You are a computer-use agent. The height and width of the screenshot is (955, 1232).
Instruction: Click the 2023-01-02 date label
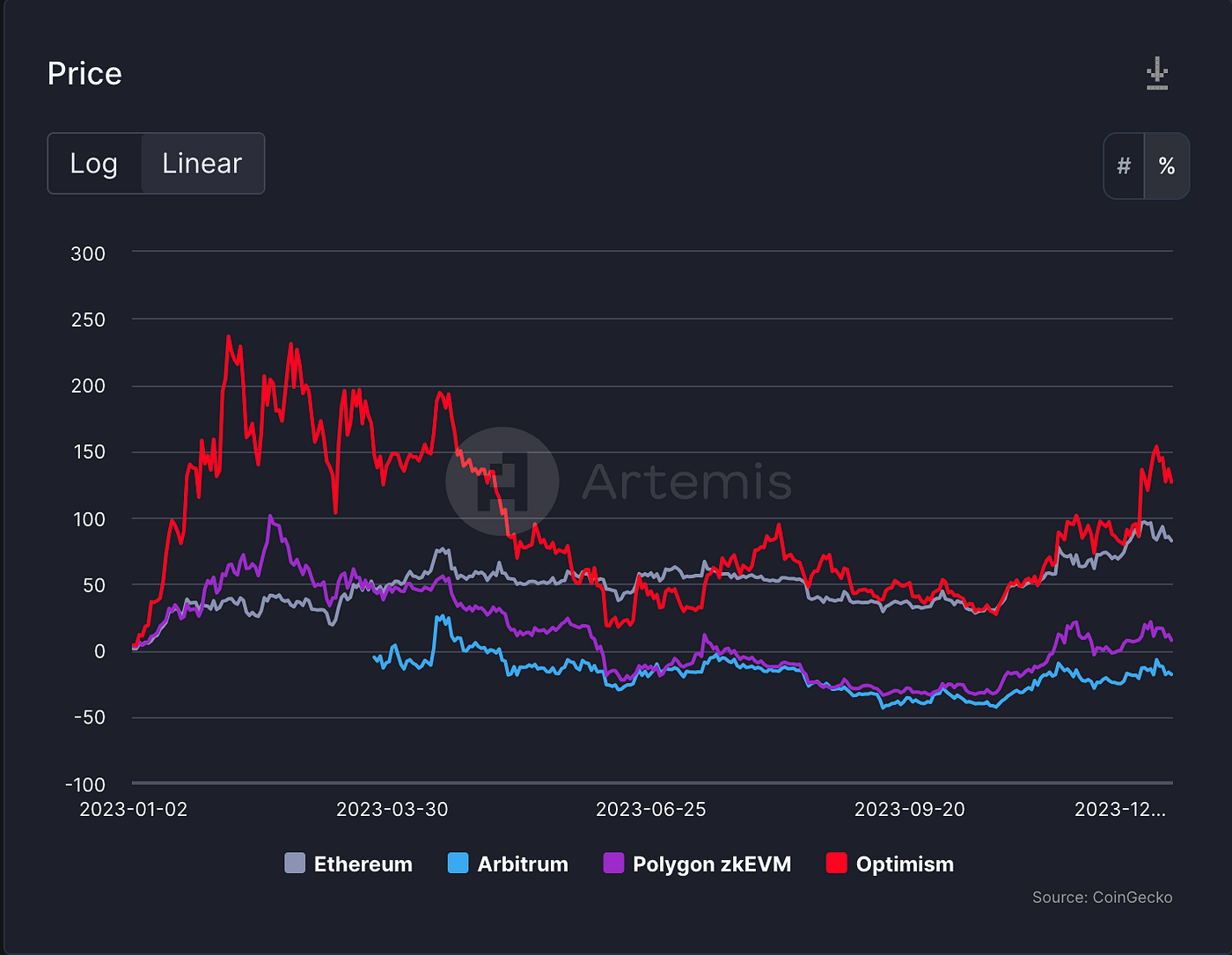[x=134, y=809]
